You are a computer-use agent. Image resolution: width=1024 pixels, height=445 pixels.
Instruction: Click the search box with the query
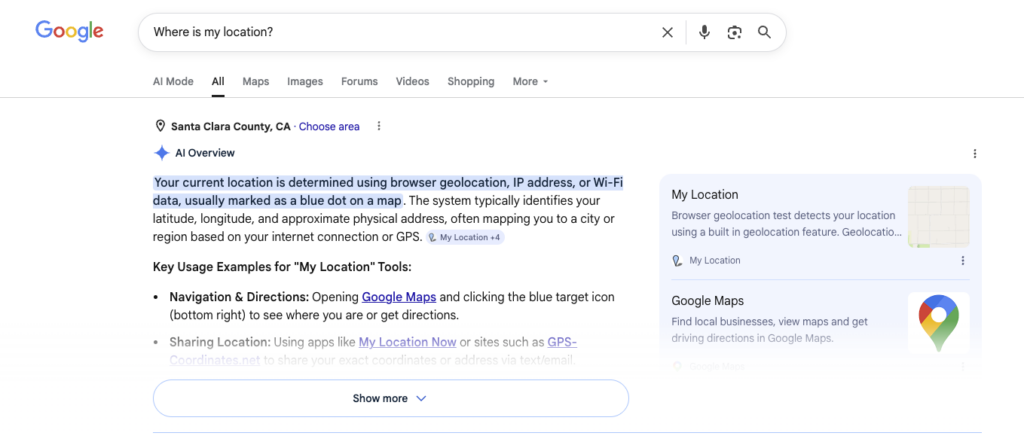click(x=462, y=32)
